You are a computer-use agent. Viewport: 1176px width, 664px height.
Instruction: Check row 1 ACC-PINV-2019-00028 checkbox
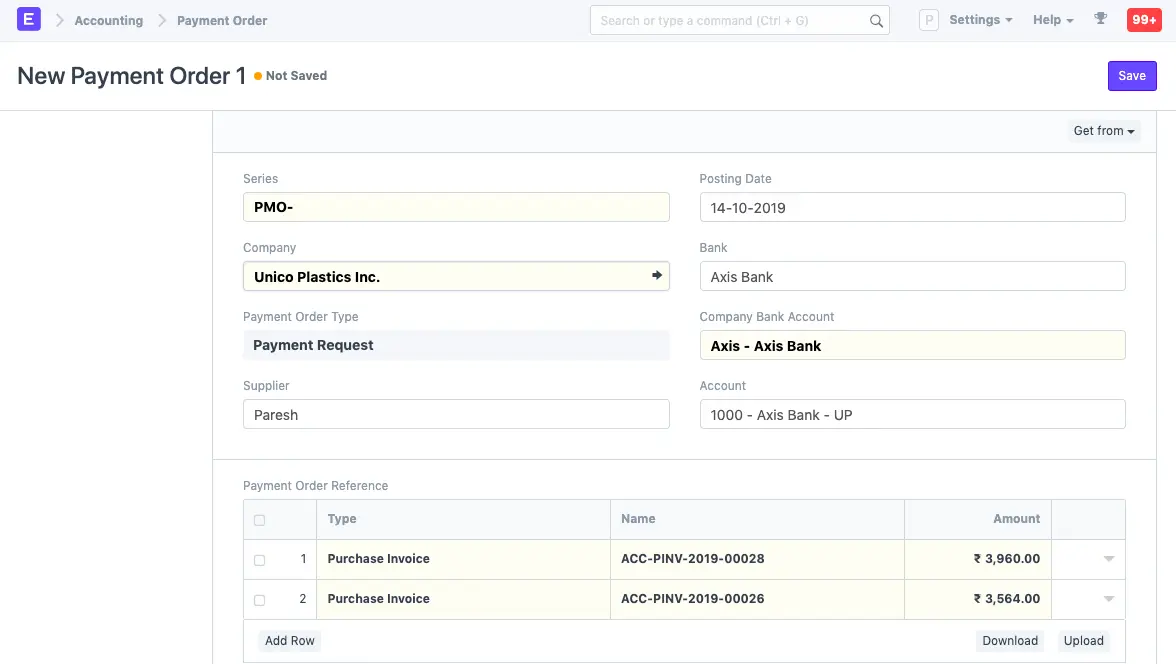(x=260, y=560)
